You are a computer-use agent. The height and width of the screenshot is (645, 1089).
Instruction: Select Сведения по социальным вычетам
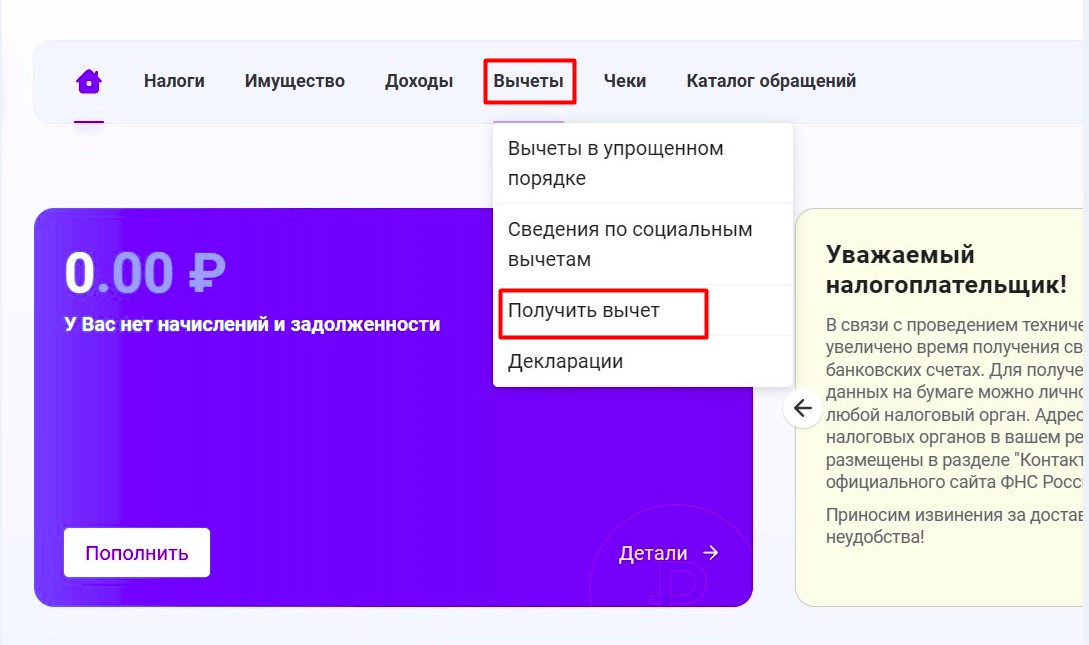(630, 243)
